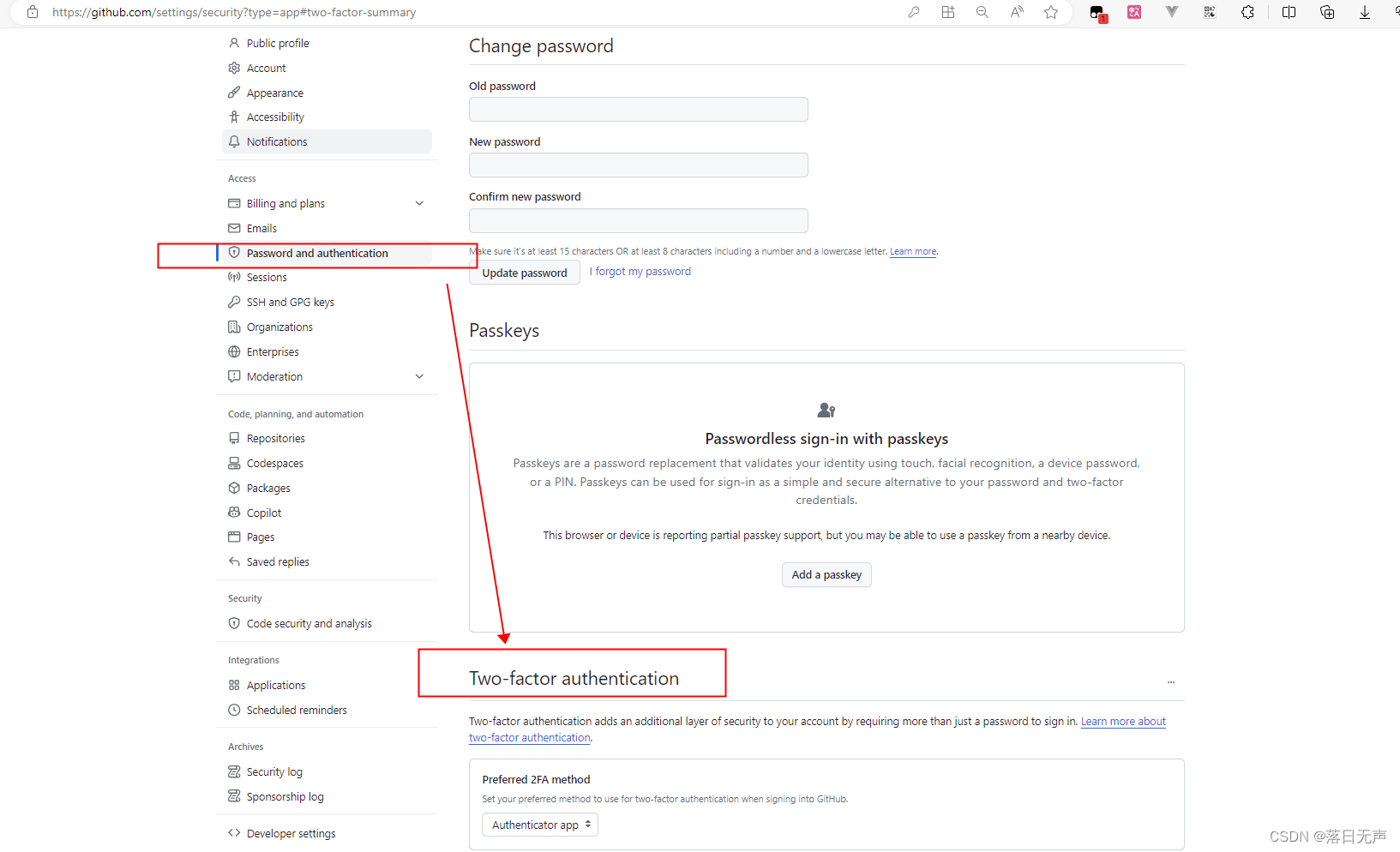Click the browser extensions puzzle icon
The image size is (1400, 852).
pos(1247,12)
